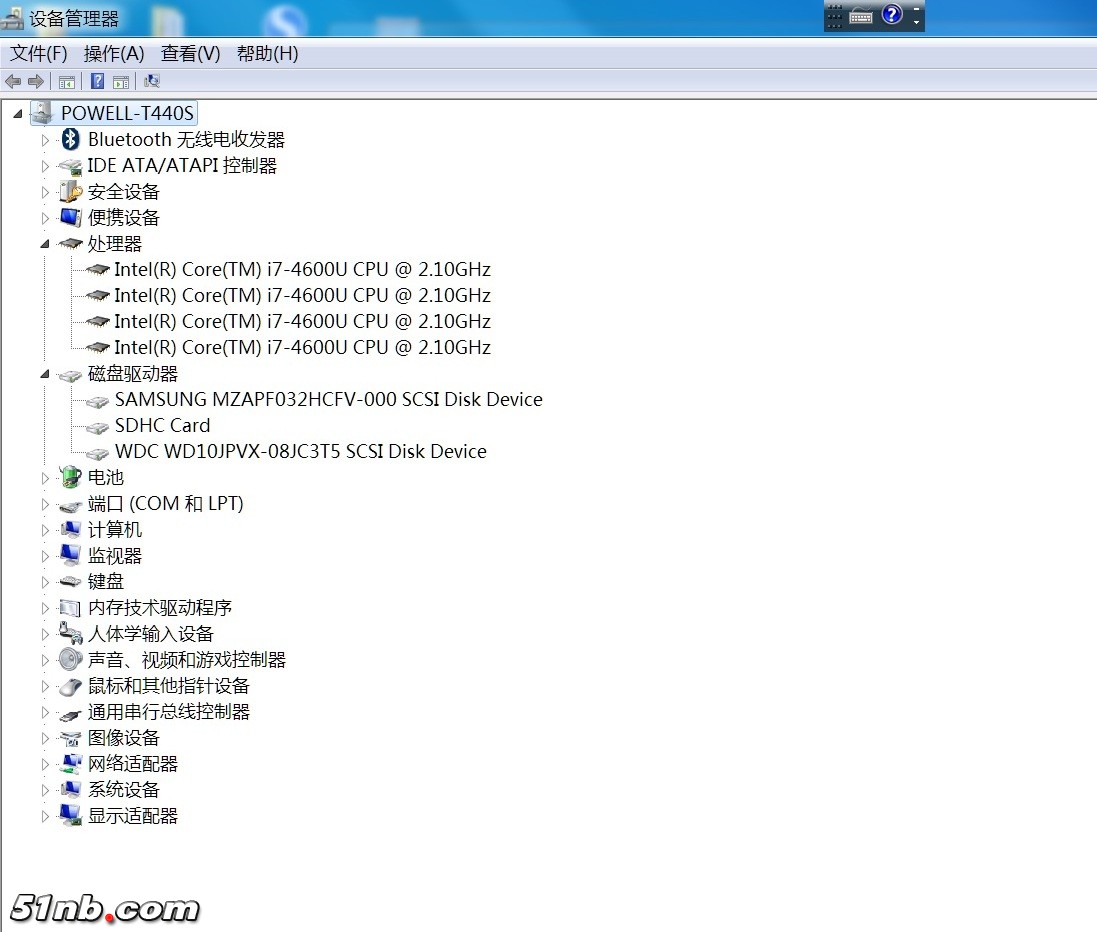This screenshot has height=932, width=1097.
Task: Click the 声音、视频和游戏控制器 speaker icon
Action: pyautogui.click(x=70, y=659)
